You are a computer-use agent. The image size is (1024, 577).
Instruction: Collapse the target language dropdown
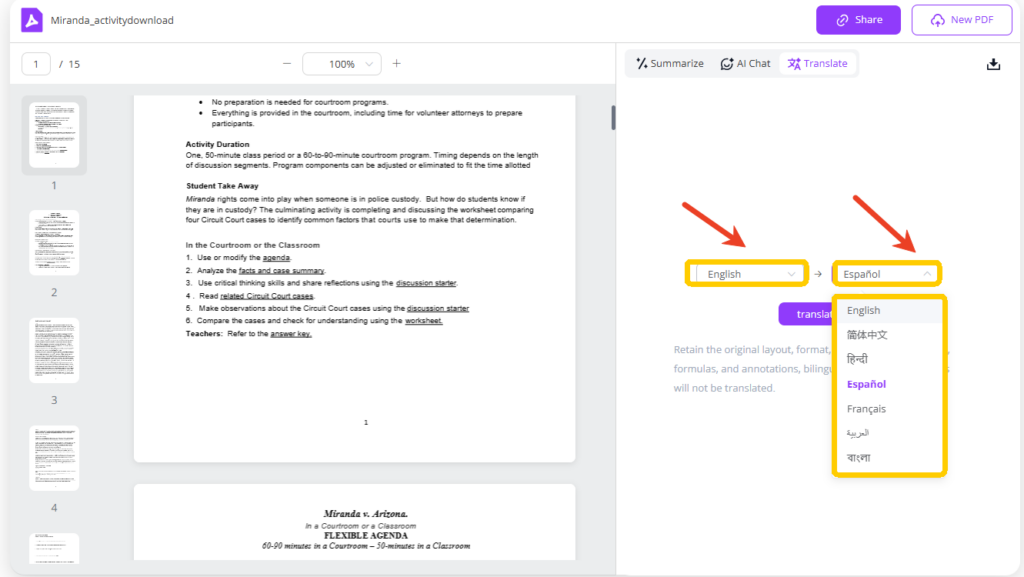pyautogui.click(x=886, y=272)
